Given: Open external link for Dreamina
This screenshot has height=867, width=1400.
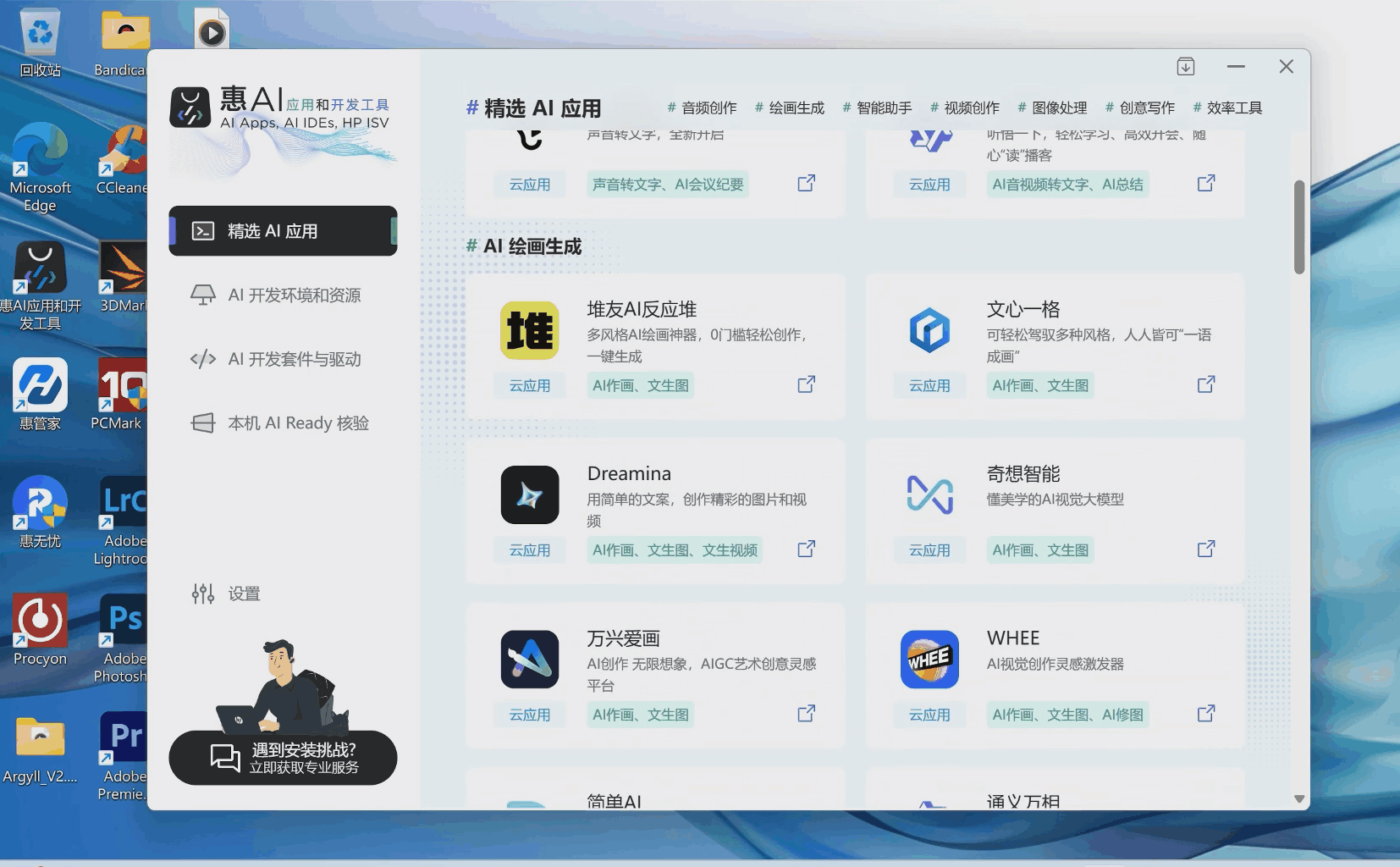Looking at the screenshot, I should coord(807,549).
